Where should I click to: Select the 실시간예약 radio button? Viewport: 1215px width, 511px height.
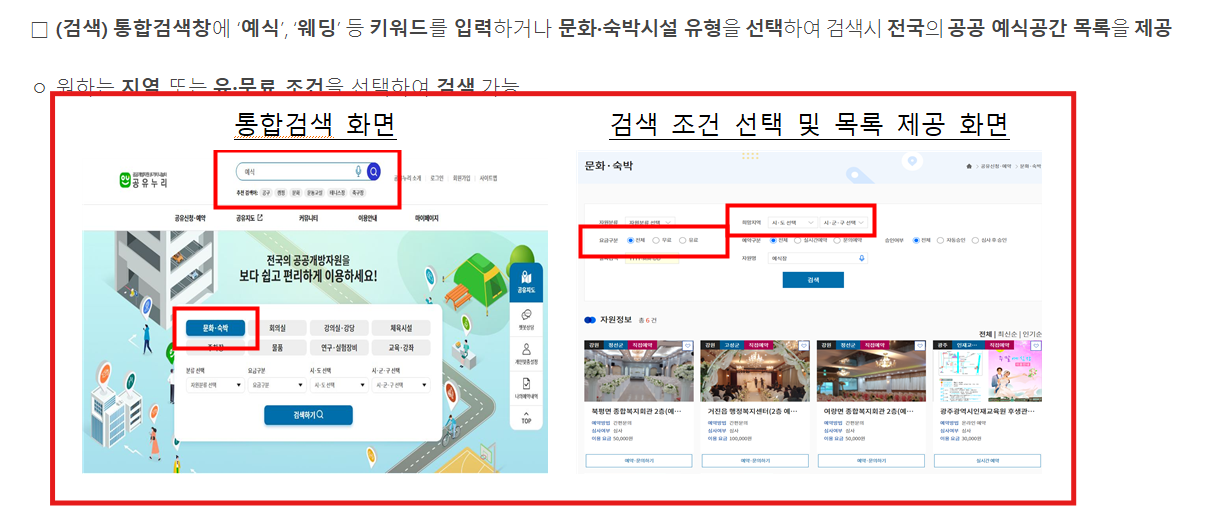click(798, 240)
